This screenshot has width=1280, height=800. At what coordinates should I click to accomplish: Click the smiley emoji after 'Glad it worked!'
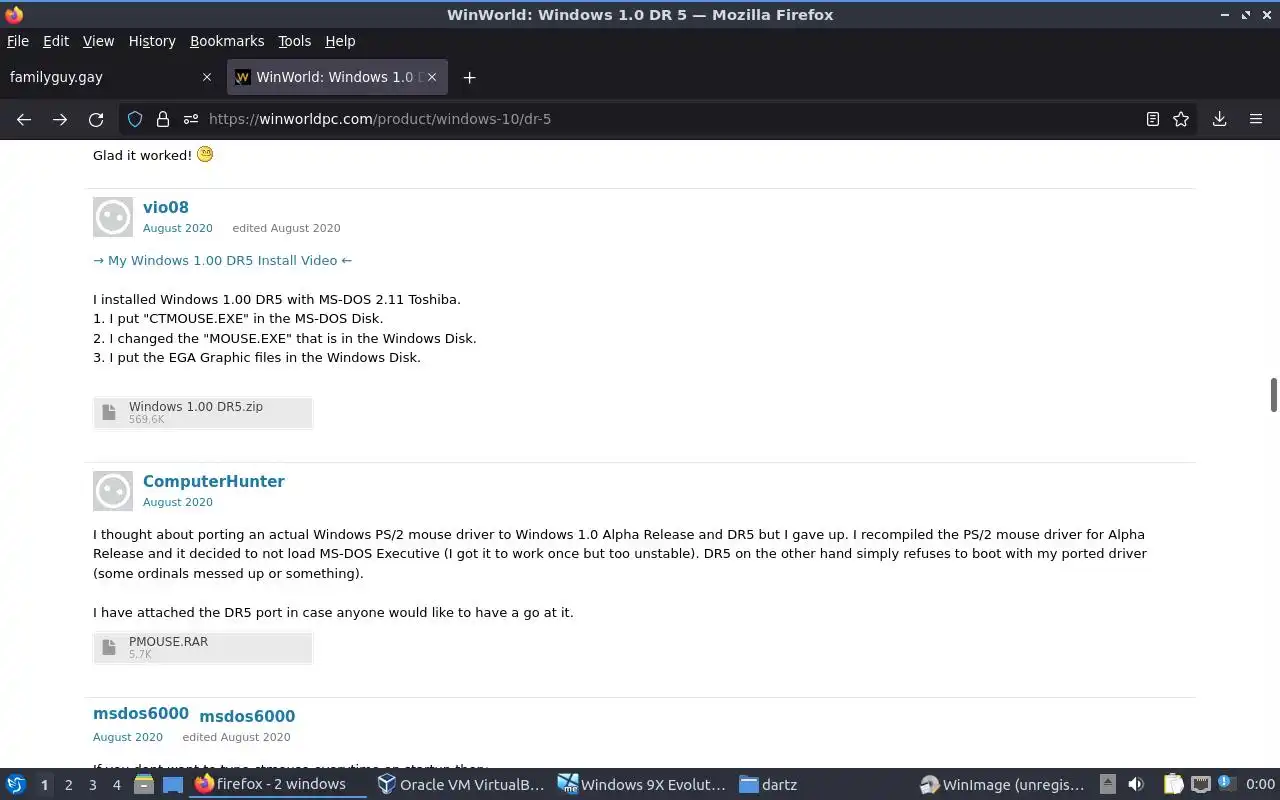pos(205,154)
